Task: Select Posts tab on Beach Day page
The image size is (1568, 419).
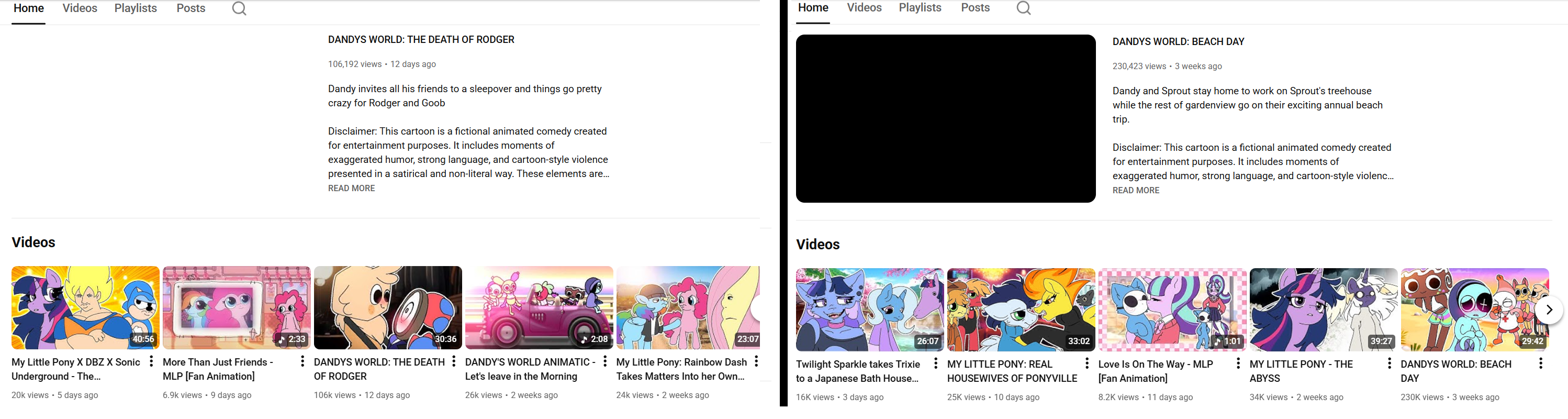Action: pos(975,8)
